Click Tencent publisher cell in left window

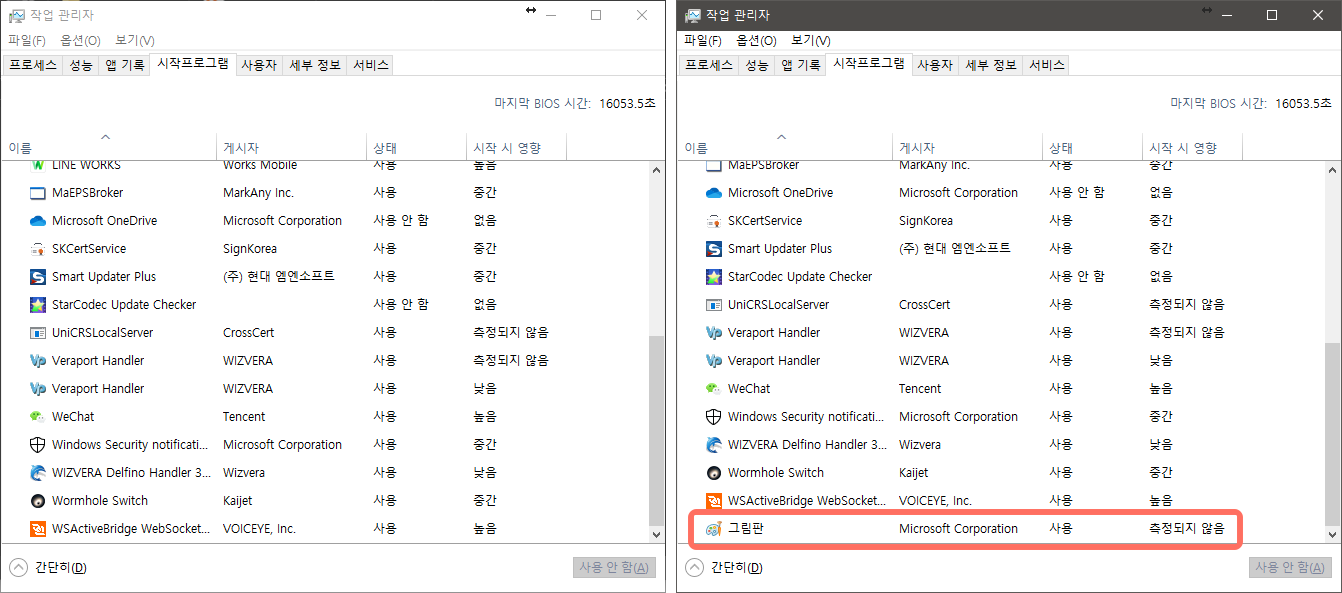(x=244, y=417)
